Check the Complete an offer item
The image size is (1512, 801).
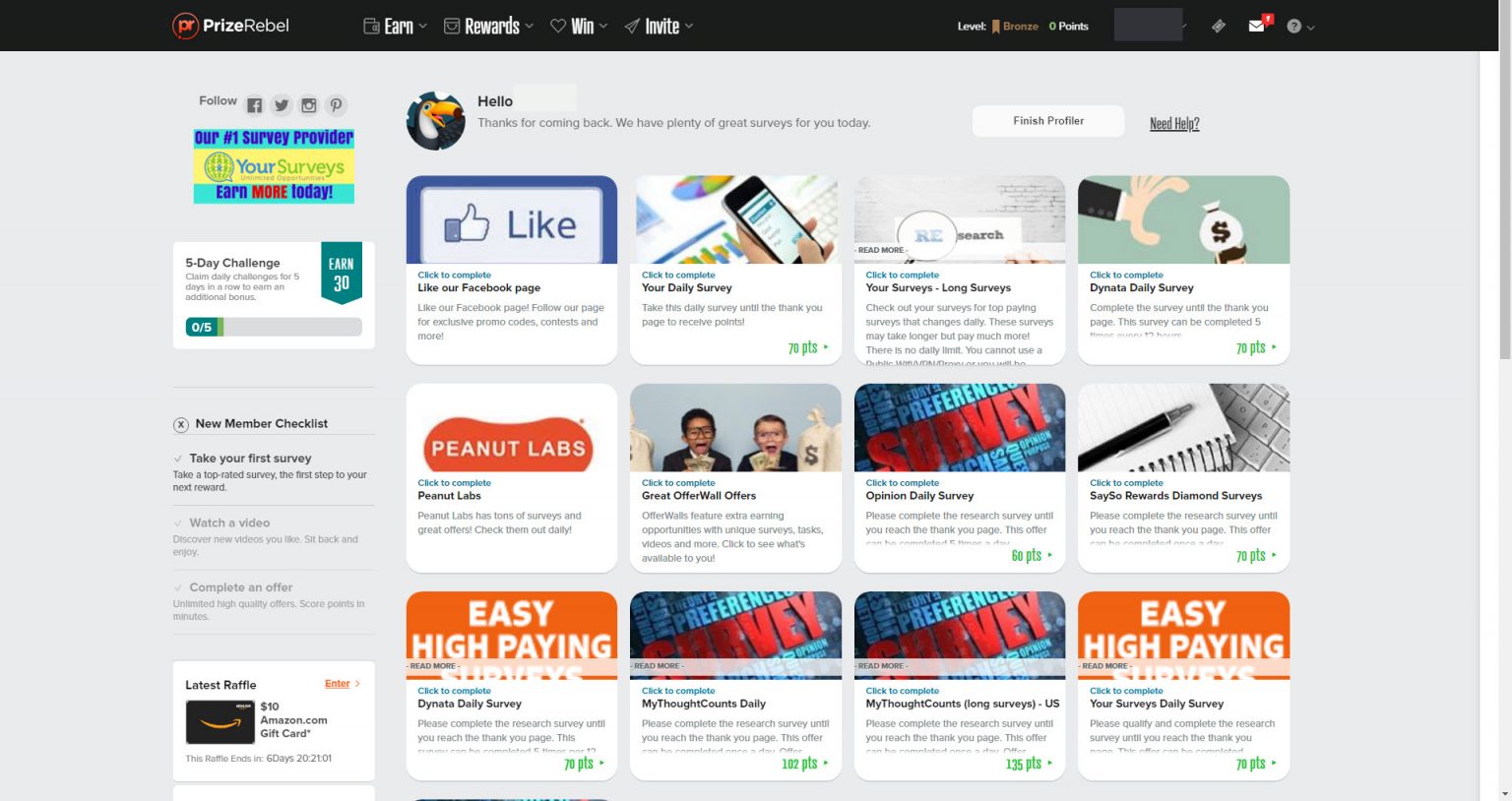(x=178, y=588)
